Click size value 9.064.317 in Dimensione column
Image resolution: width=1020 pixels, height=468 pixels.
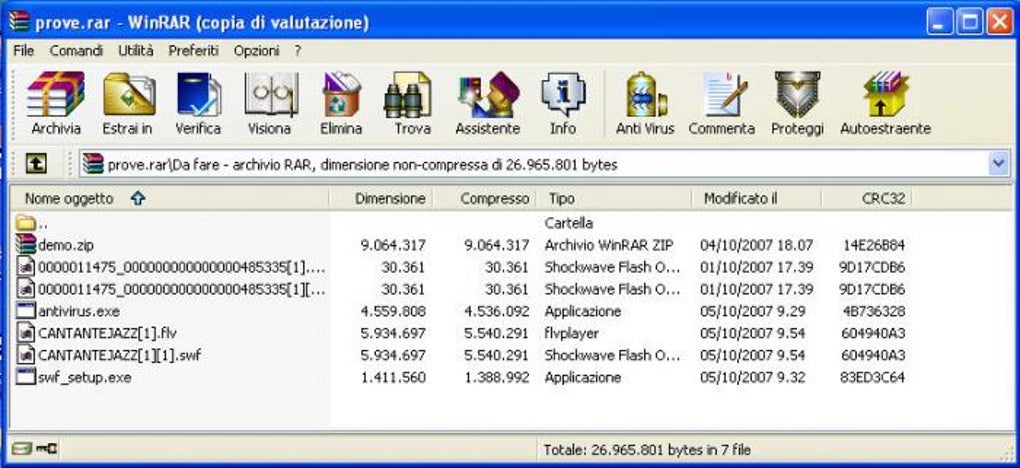(x=393, y=245)
